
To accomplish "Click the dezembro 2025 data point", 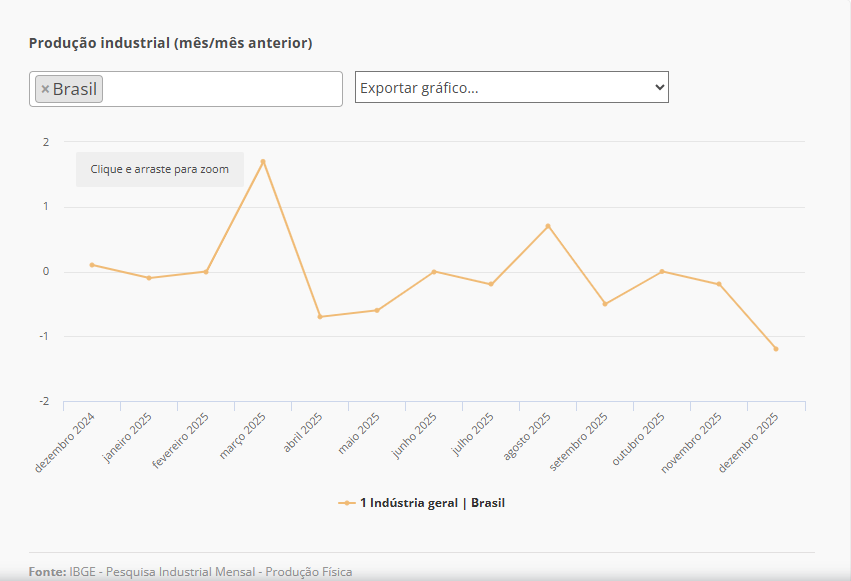I will [775, 349].
